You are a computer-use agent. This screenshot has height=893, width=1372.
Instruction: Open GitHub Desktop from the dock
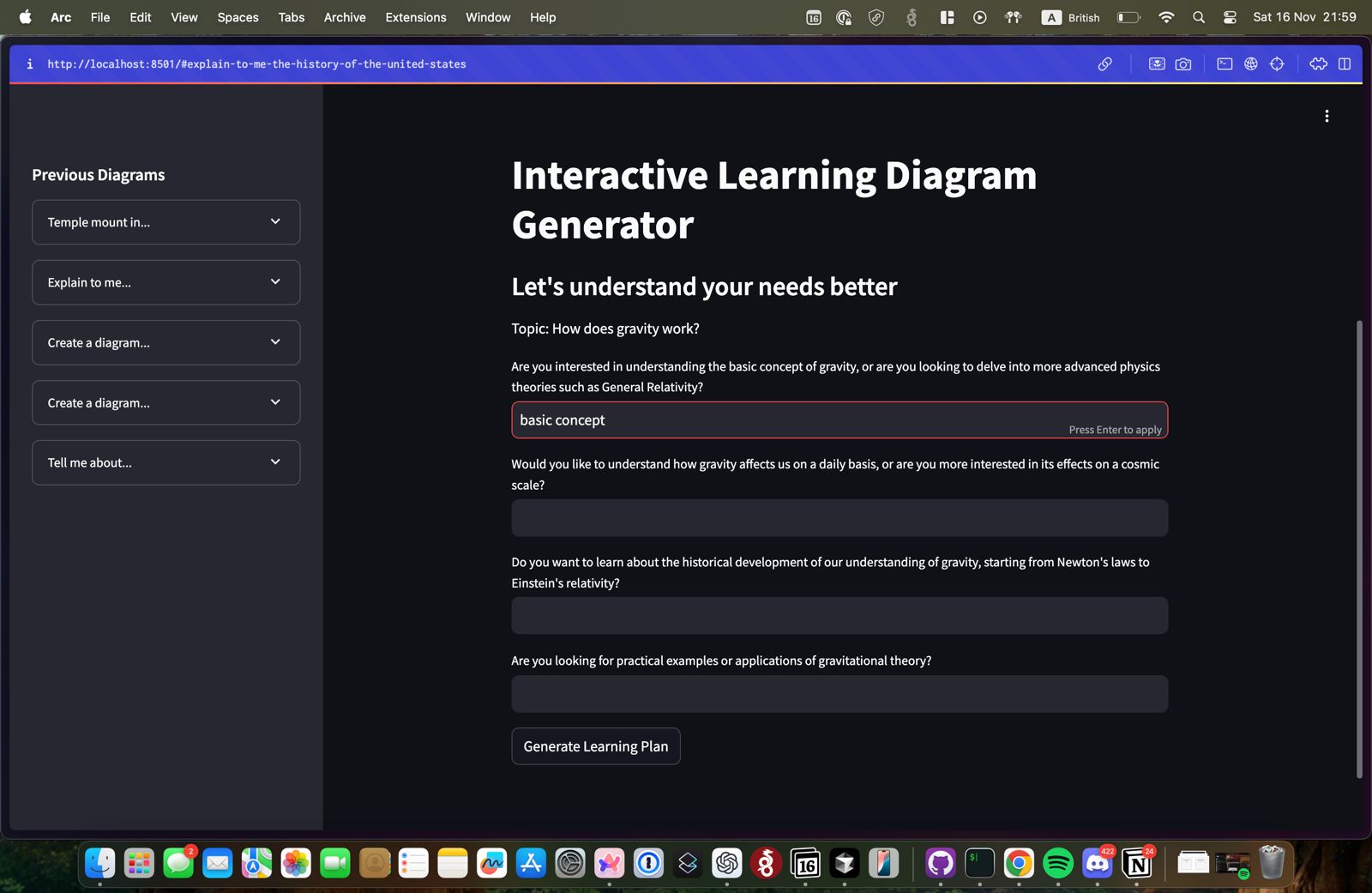click(941, 863)
